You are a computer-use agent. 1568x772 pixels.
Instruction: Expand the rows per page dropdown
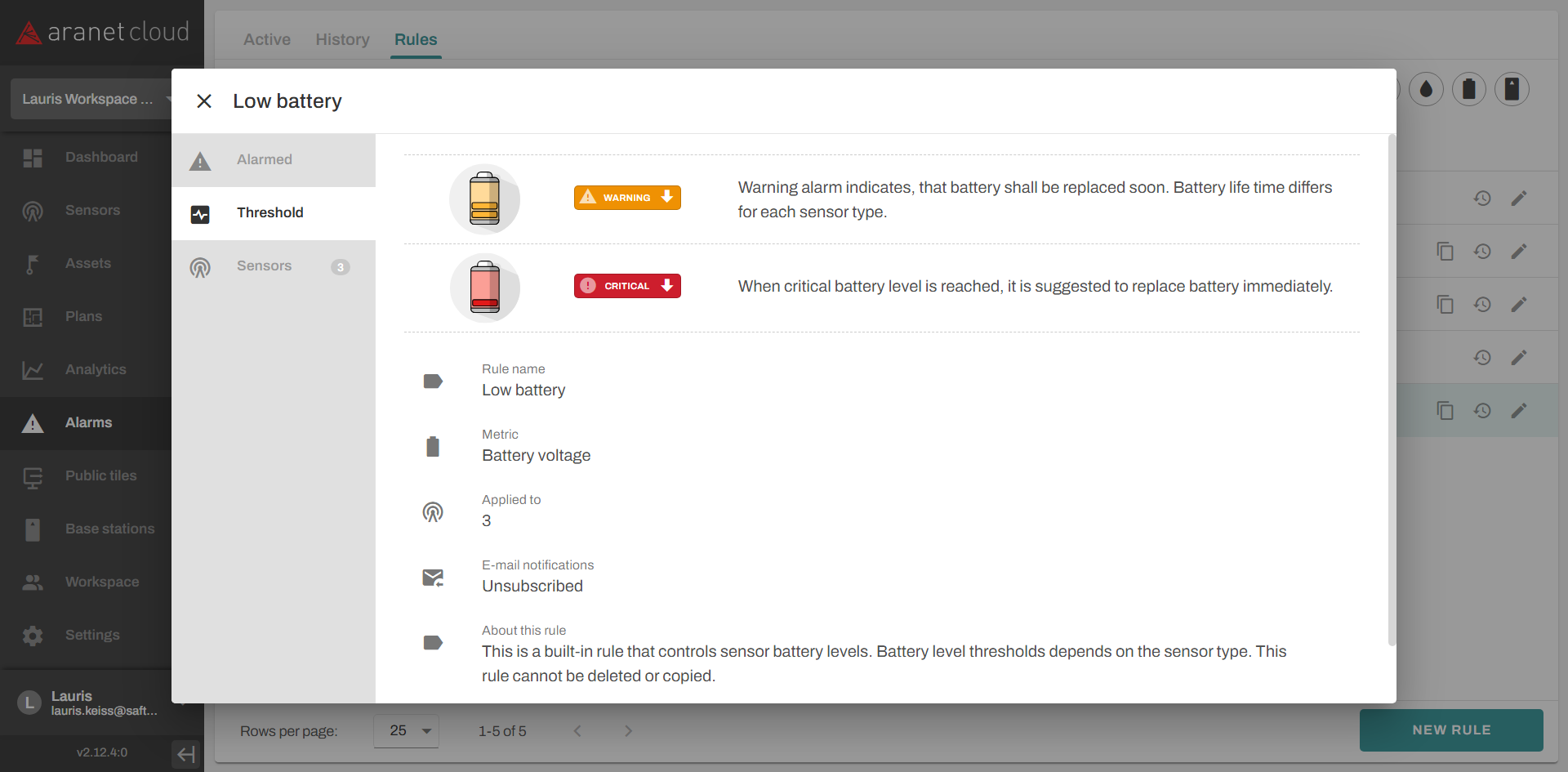coord(407,730)
